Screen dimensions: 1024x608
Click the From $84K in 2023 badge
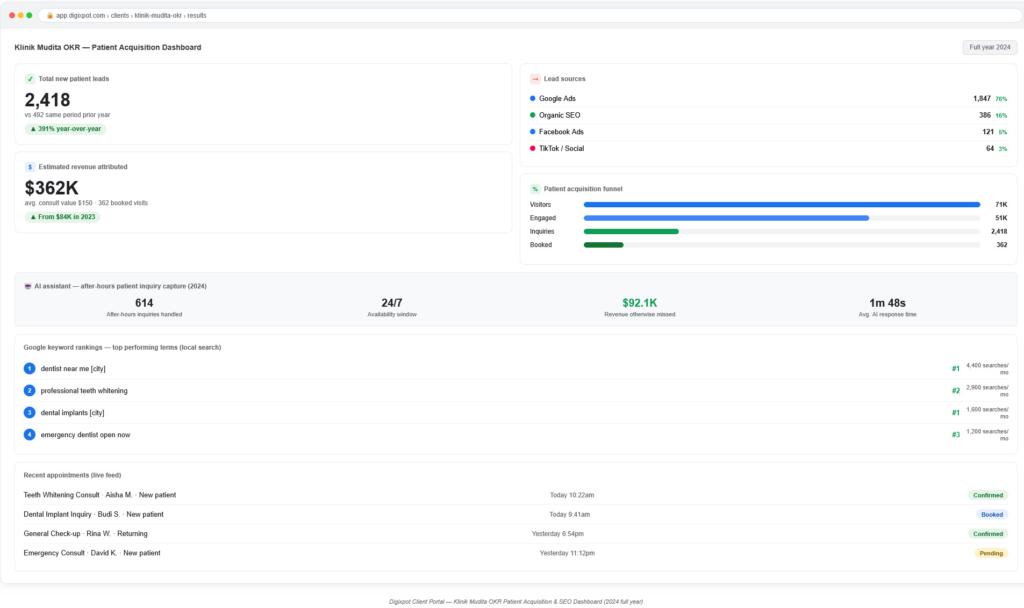pyautogui.click(x=63, y=217)
